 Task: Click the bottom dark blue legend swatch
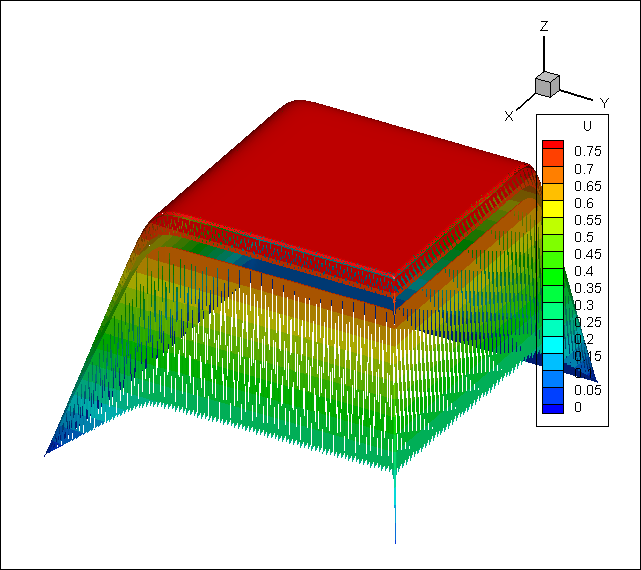point(553,409)
